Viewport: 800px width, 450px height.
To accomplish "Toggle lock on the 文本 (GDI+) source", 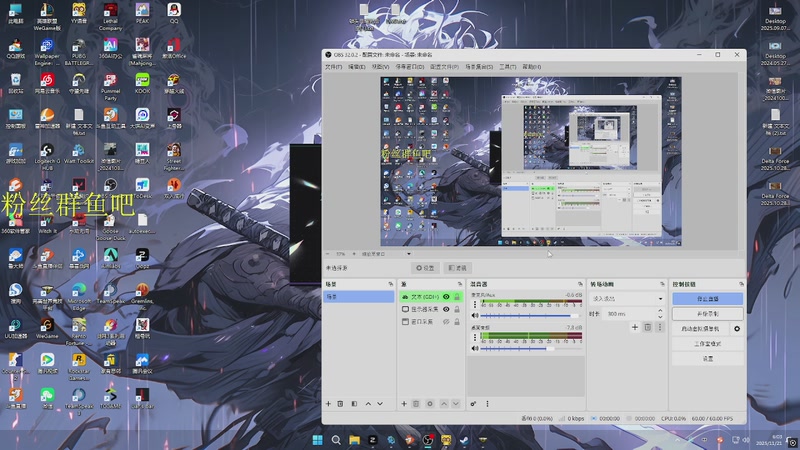I will click(457, 296).
